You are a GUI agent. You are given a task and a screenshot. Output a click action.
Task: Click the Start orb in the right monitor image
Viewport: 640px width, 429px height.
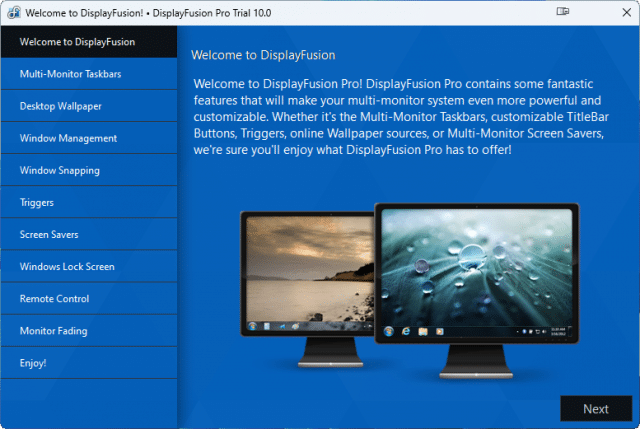[x=389, y=331]
